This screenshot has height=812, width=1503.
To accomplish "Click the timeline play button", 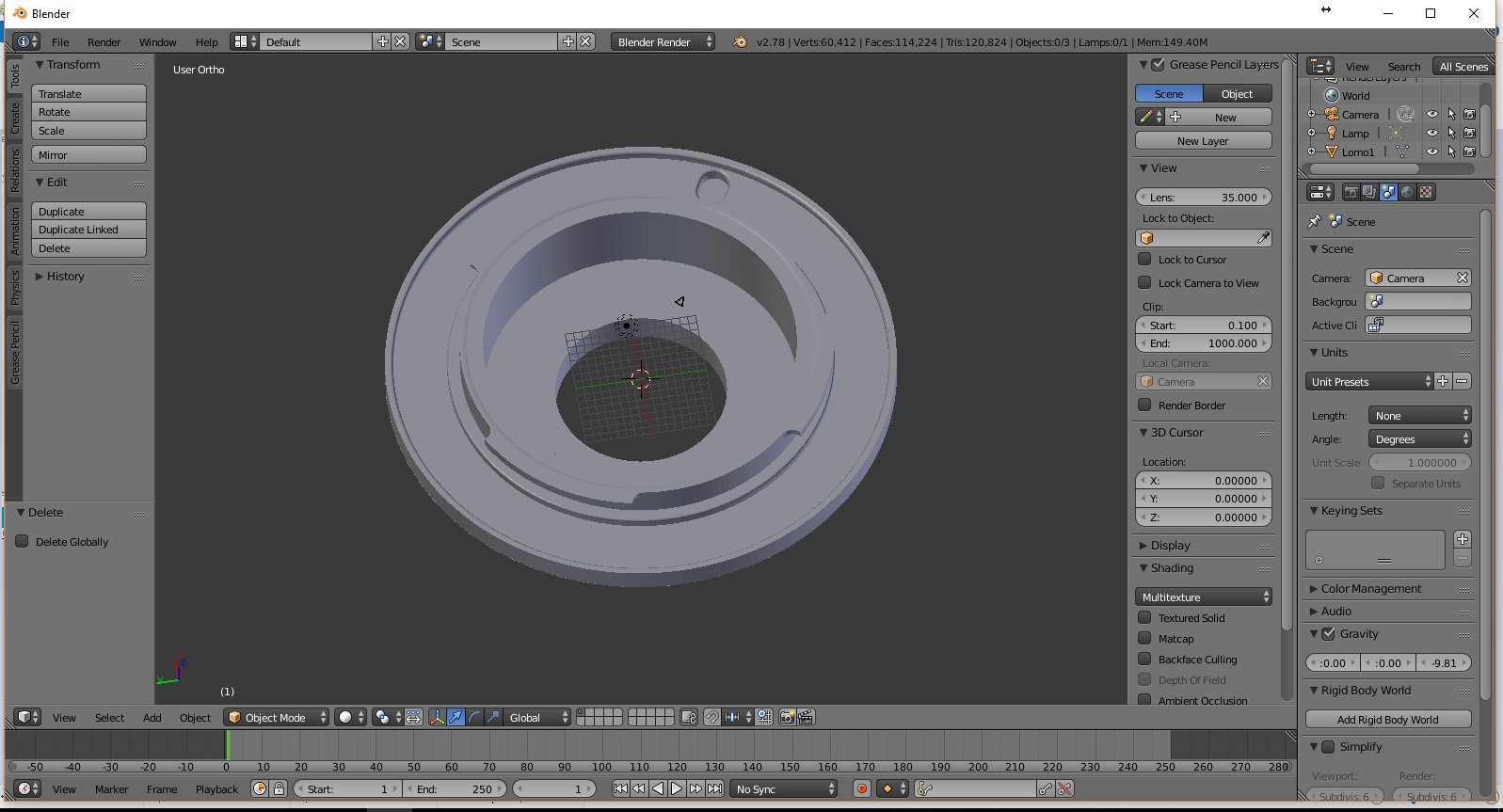I will [x=677, y=789].
